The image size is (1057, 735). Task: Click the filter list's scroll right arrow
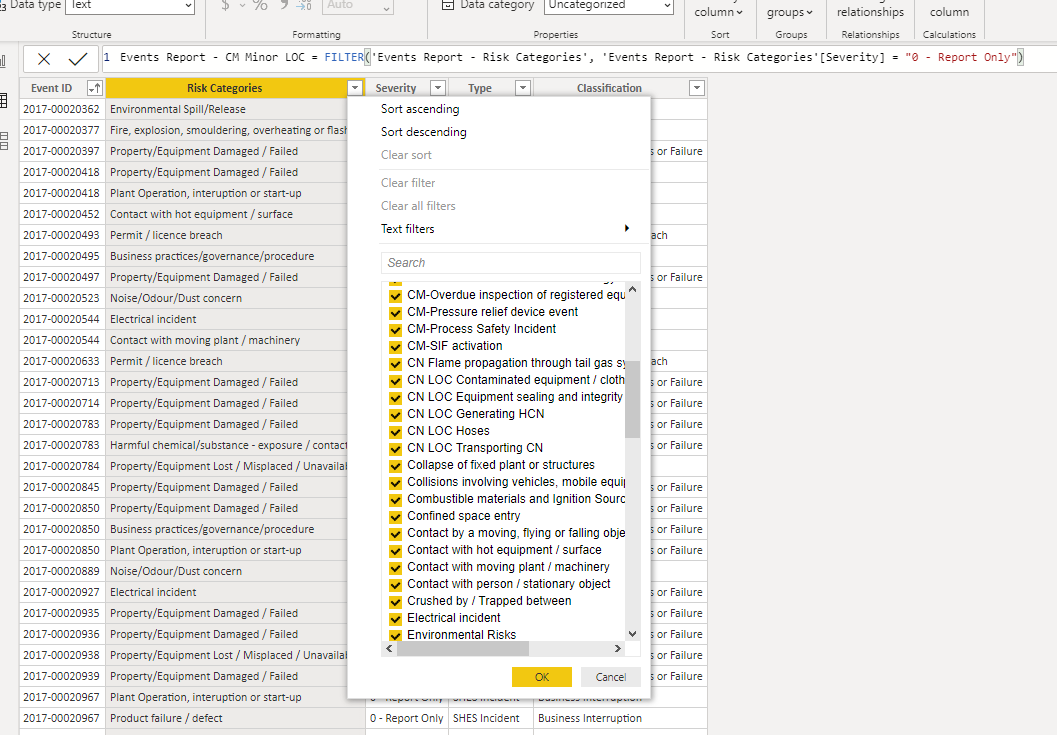(617, 648)
